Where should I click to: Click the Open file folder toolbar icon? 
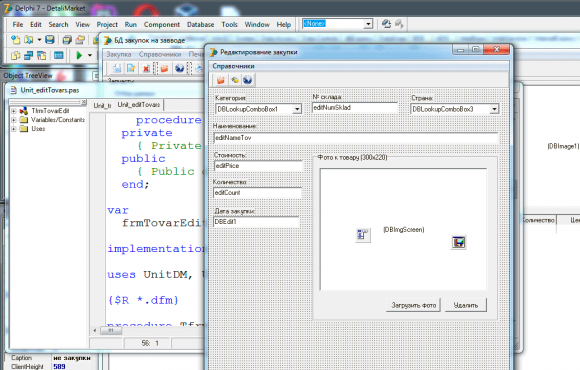click(x=28, y=39)
